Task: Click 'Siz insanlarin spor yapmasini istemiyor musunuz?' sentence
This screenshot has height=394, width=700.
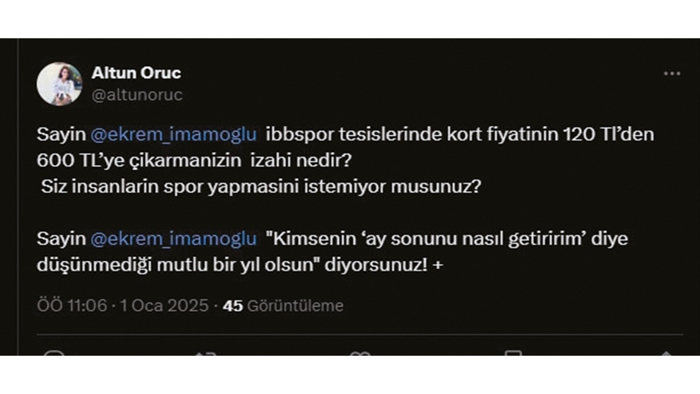Action: (261, 187)
